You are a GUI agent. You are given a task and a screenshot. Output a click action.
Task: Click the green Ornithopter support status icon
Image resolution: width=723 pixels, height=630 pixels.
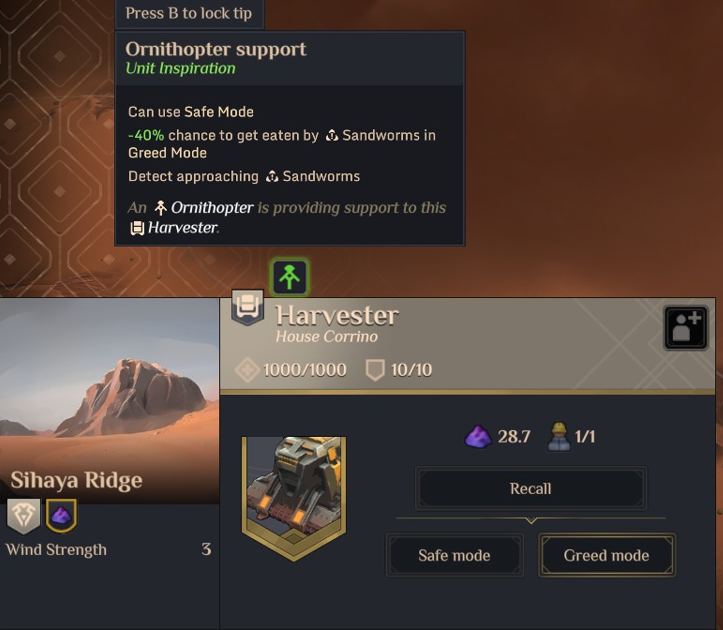click(x=290, y=277)
